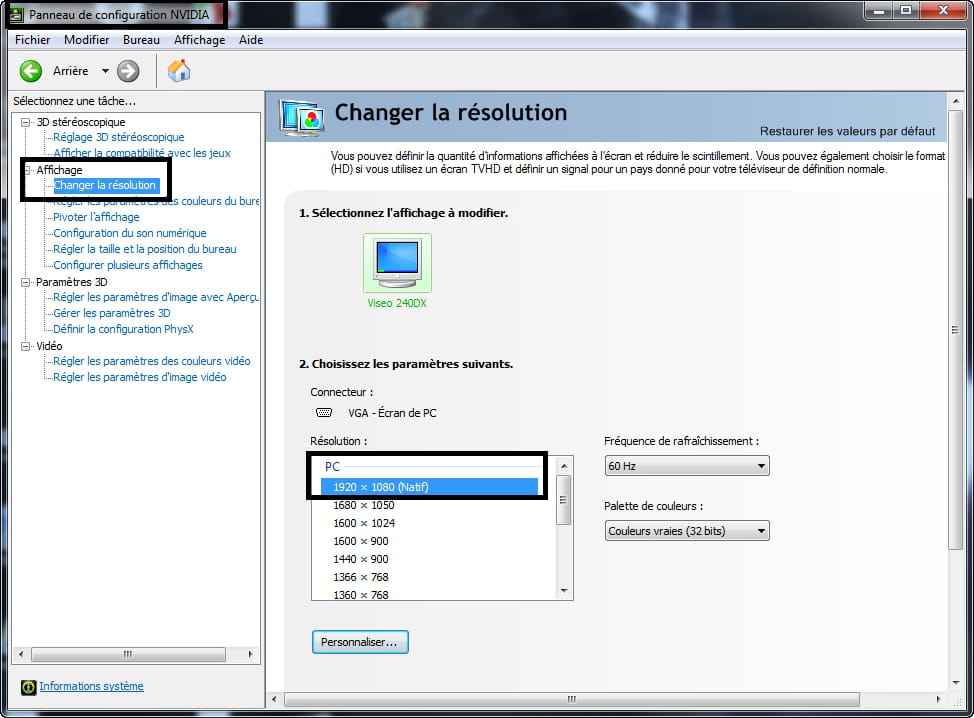Screen dimensions: 974x718
Task: Select resolution 1360 × 768
Action: tap(361, 594)
